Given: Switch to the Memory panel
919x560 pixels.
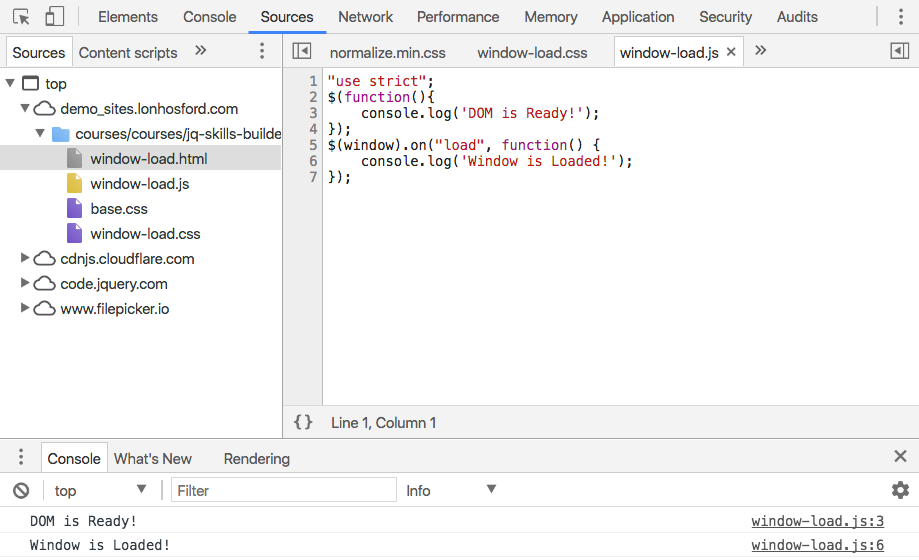Looking at the screenshot, I should (550, 17).
